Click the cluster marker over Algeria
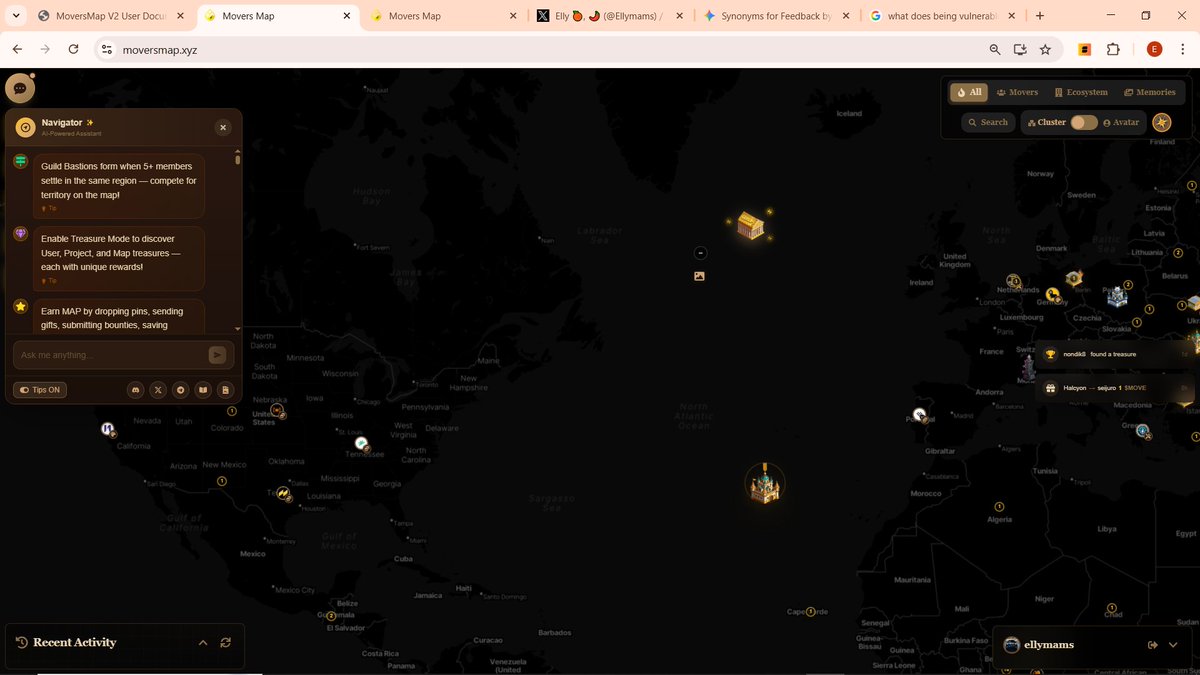 pyautogui.click(x=999, y=506)
